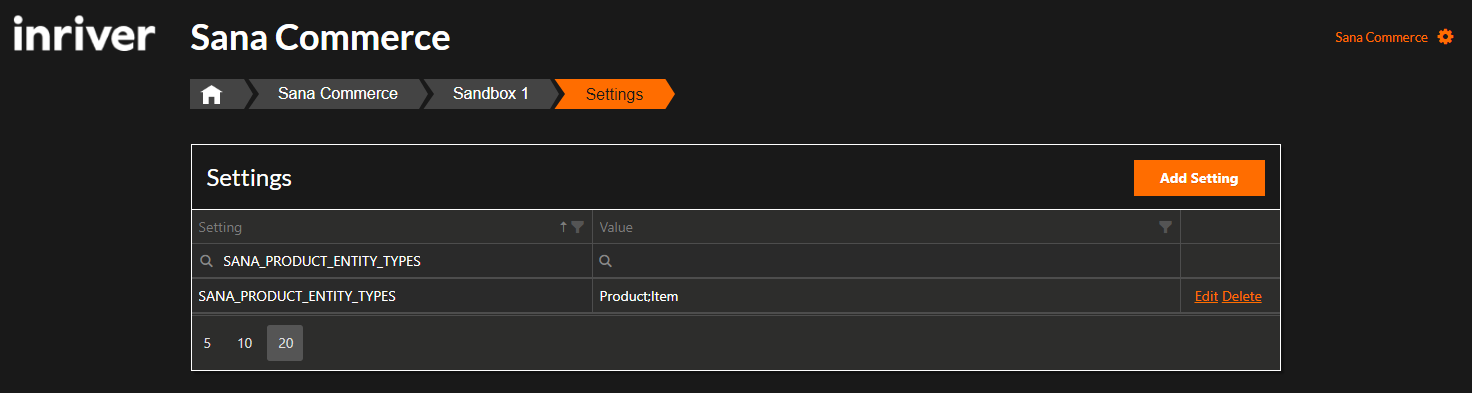Set page size to 10 rows
Screen dimensions: 1472x393
pos(244,343)
